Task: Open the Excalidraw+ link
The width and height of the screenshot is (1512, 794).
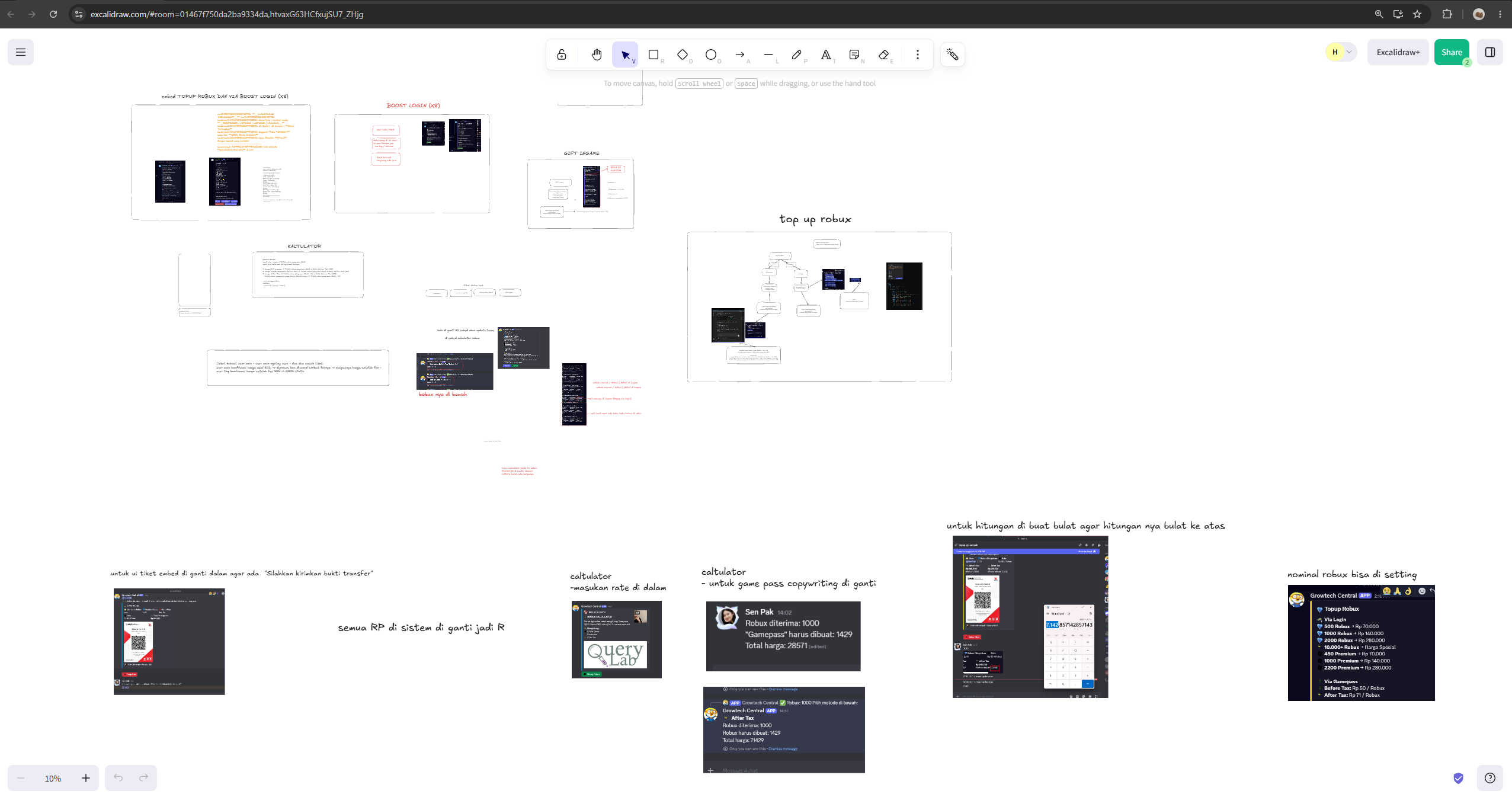Action: click(x=1398, y=52)
